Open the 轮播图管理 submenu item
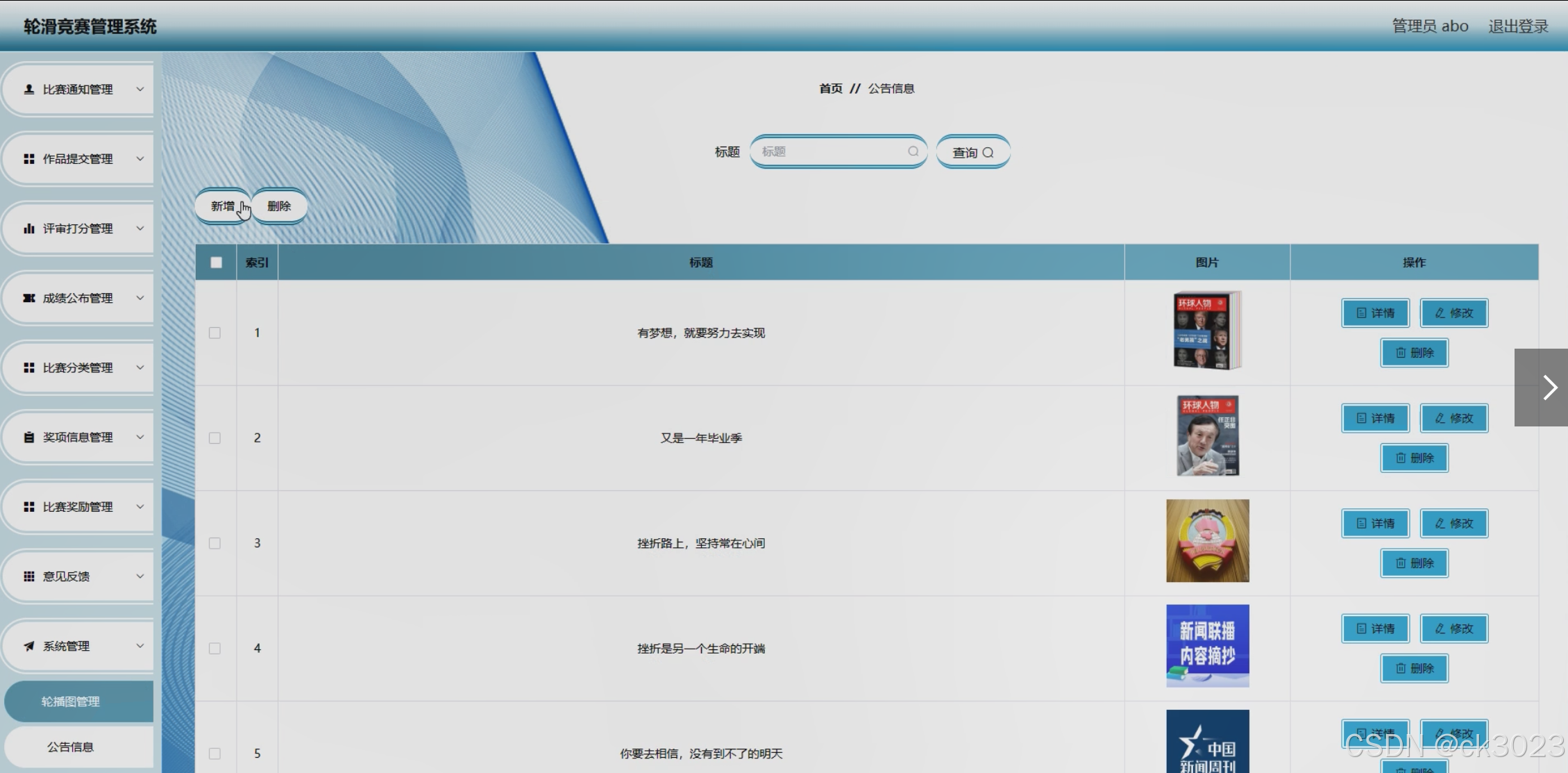The image size is (1568, 773). click(71, 701)
